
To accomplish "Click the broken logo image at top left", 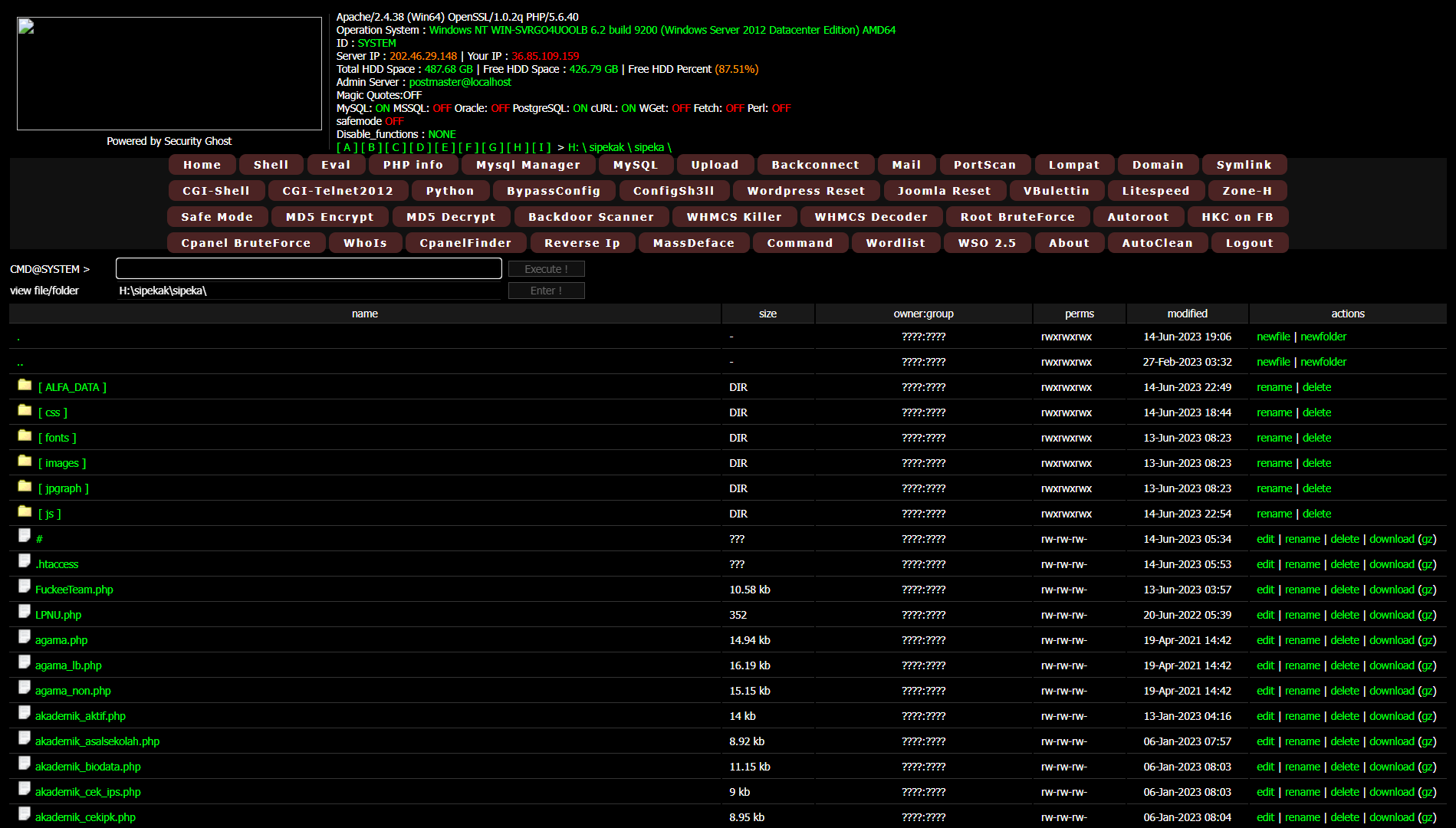I will [169, 74].
